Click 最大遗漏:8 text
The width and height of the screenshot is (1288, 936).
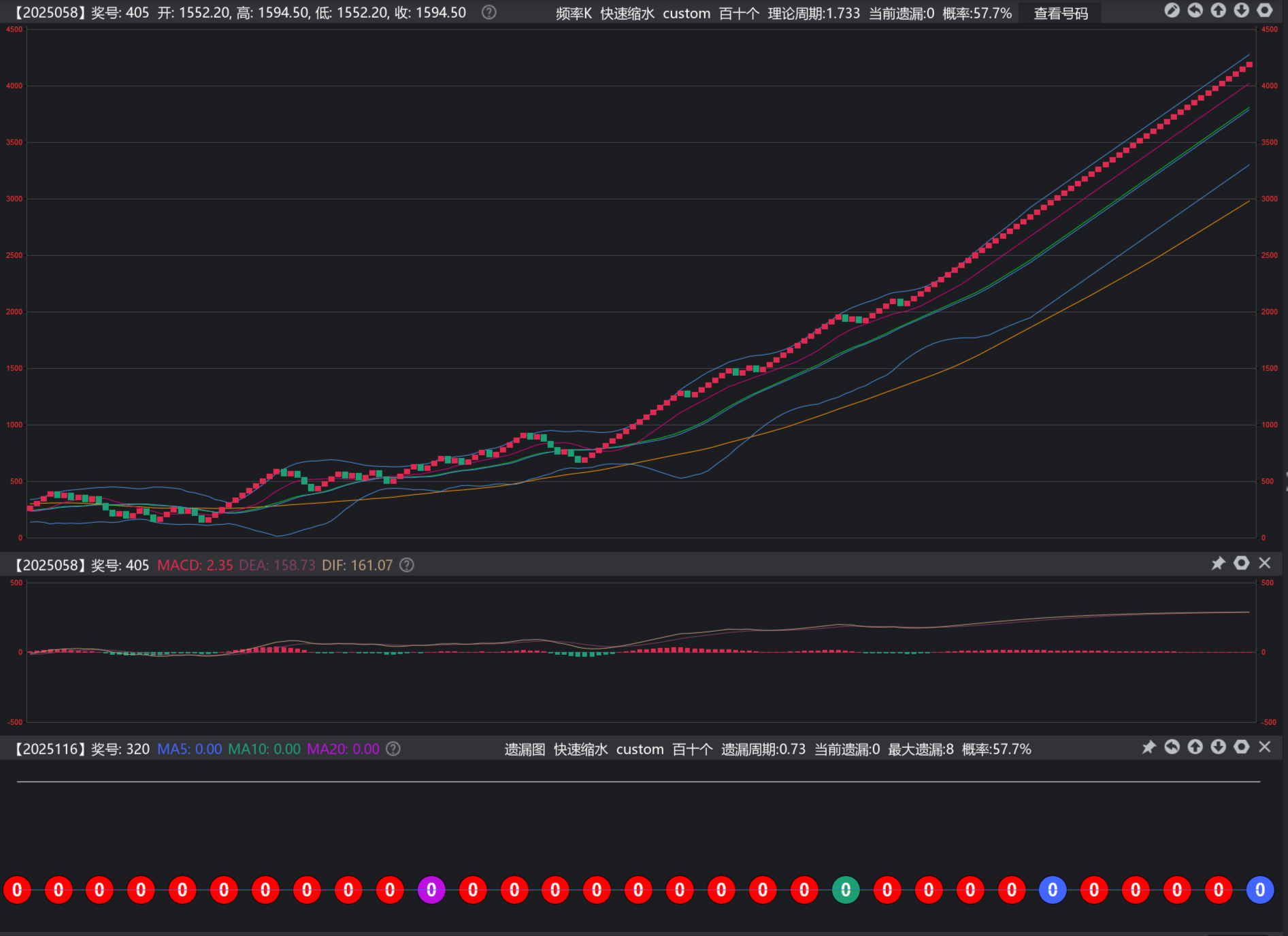coord(921,749)
